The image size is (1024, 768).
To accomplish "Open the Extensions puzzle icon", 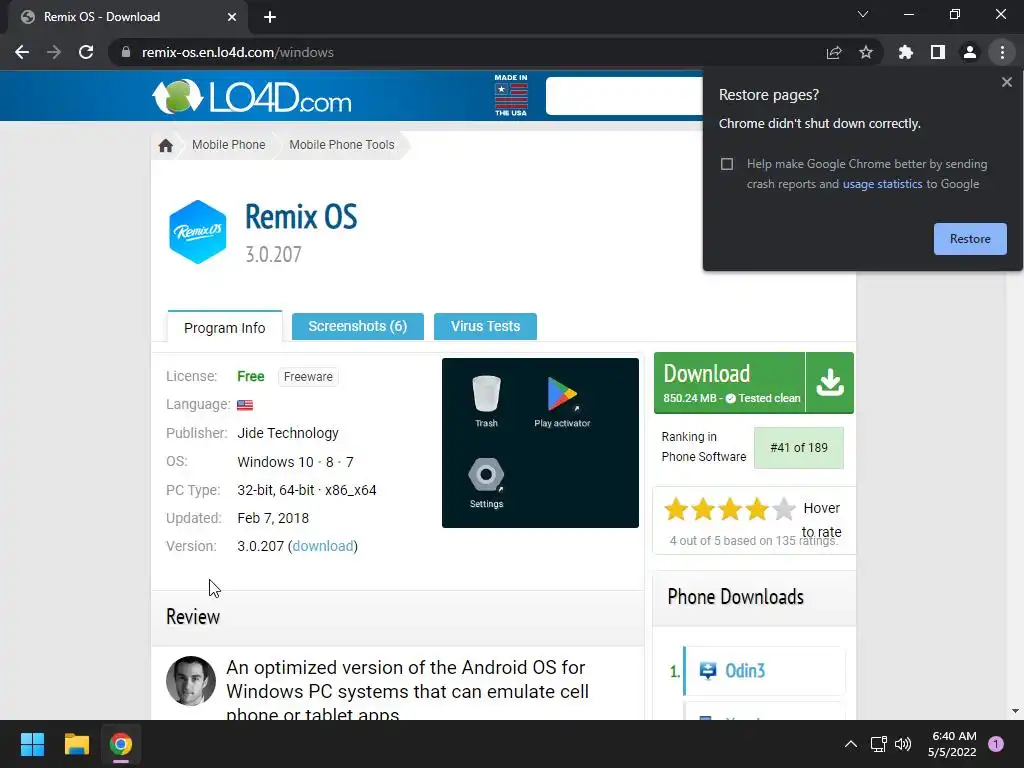I will (x=906, y=52).
